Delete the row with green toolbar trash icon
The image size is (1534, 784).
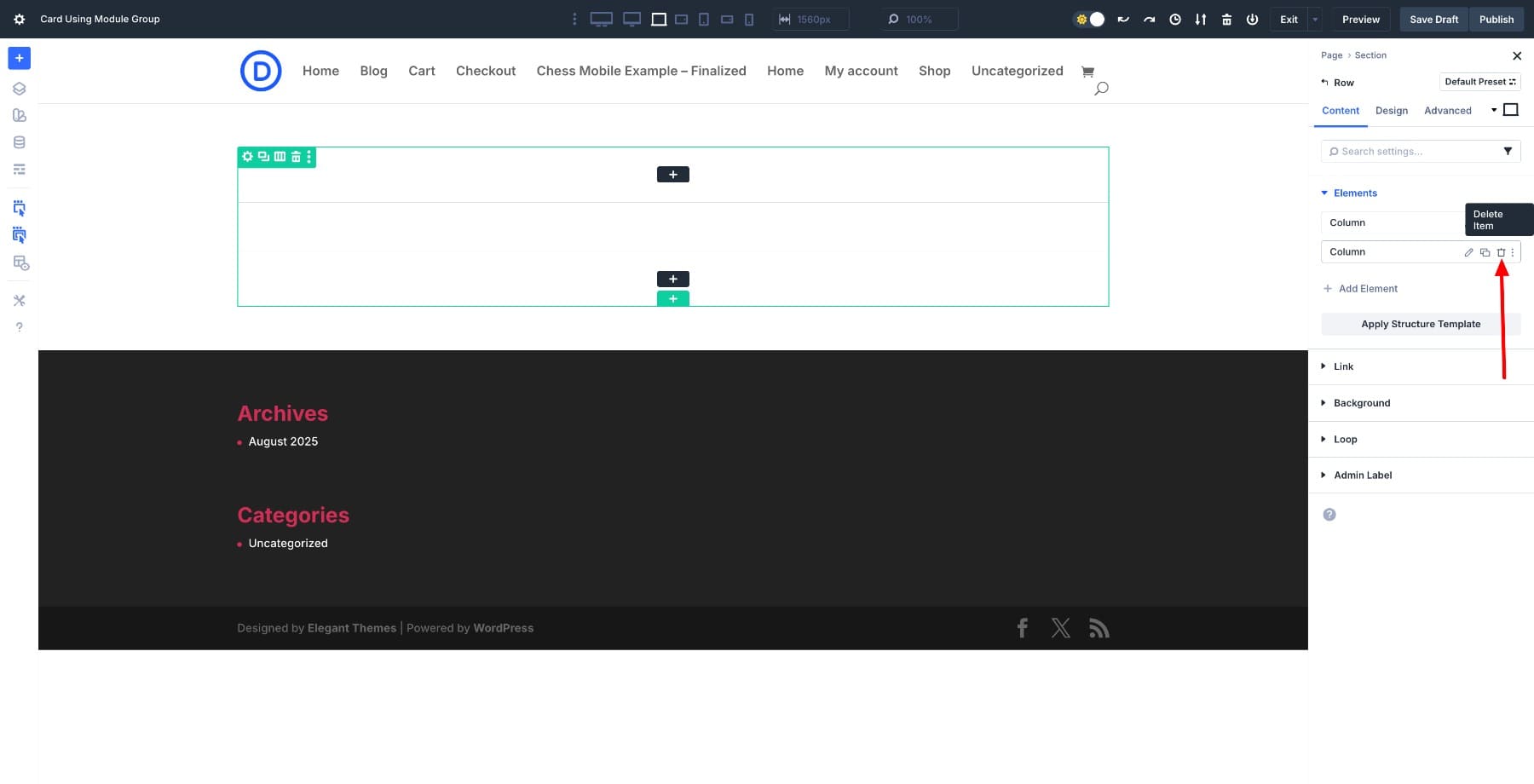[x=295, y=157]
